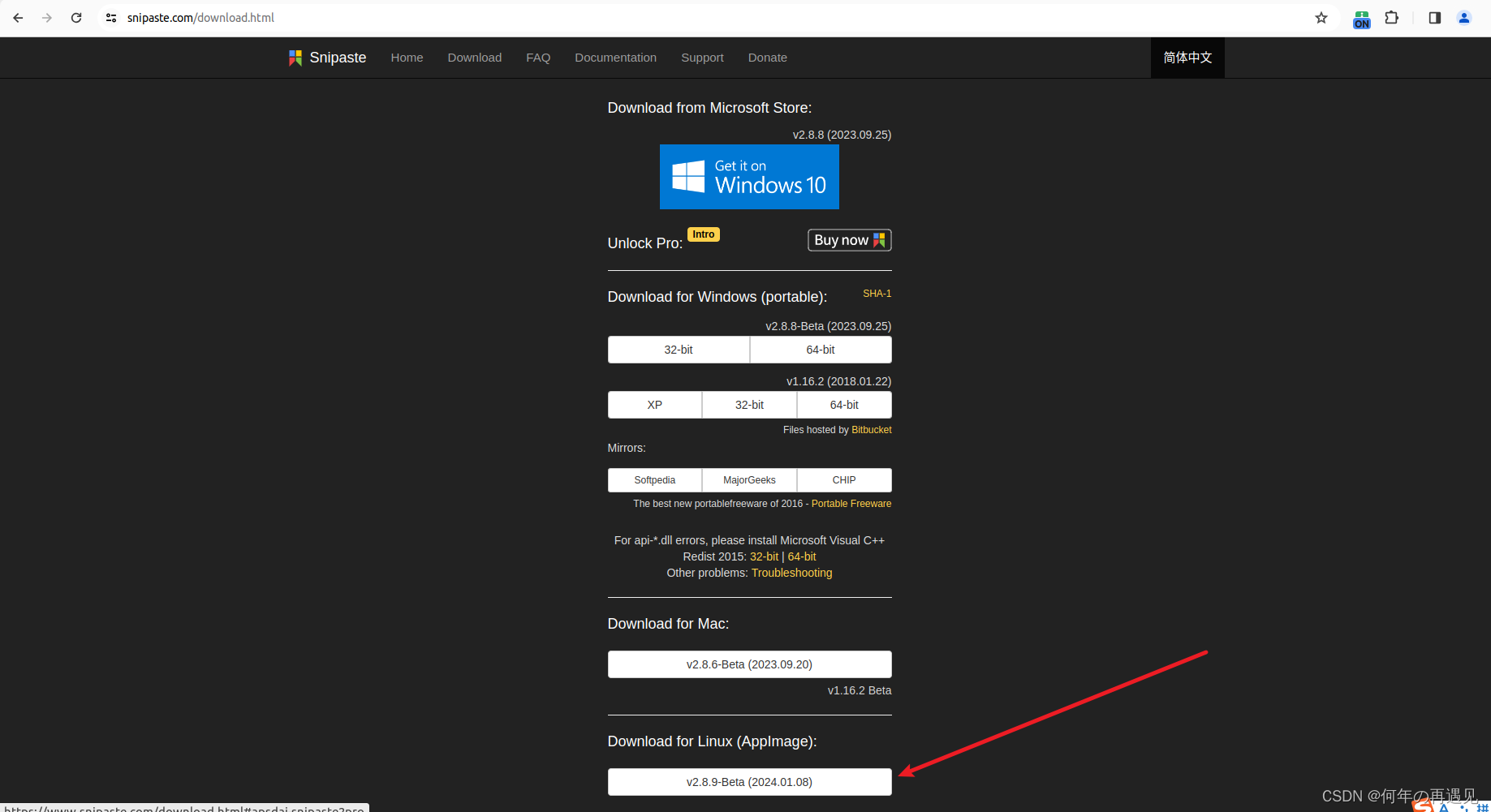Viewport: 1491px width, 812px height.
Task: Toggle the browser side panel icon
Action: pos(1435,18)
